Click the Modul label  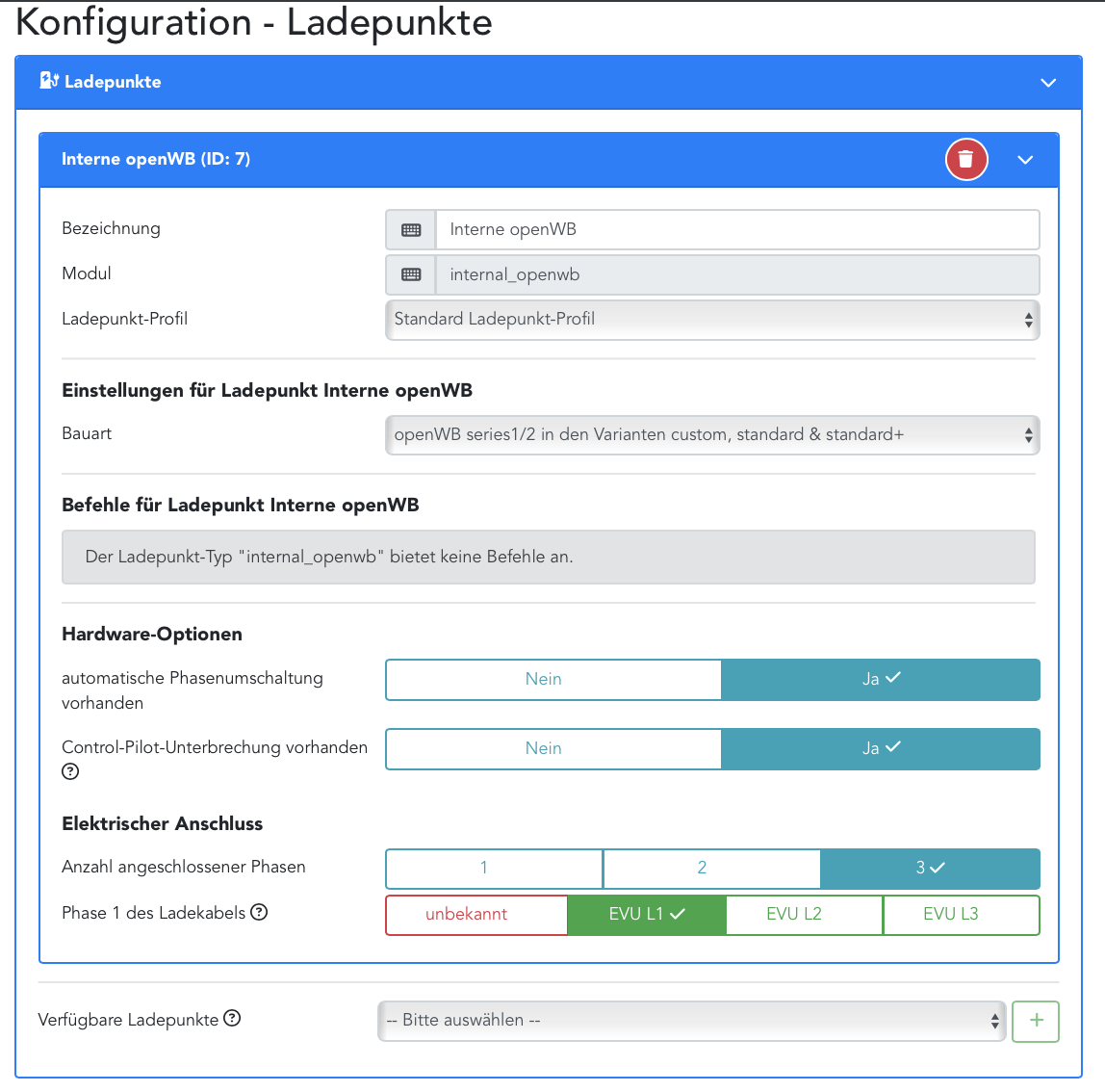pos(87,273)
